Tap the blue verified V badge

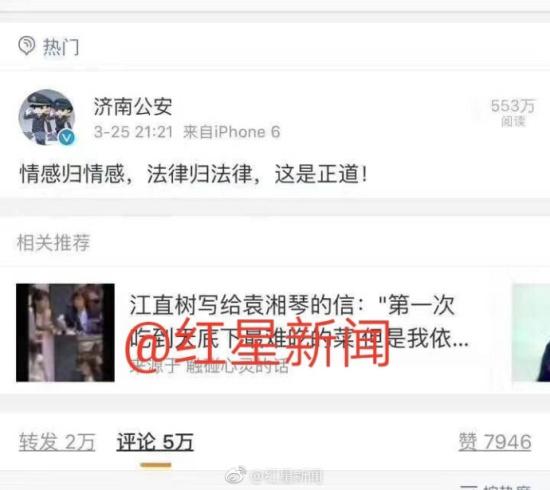pos(67,137)
